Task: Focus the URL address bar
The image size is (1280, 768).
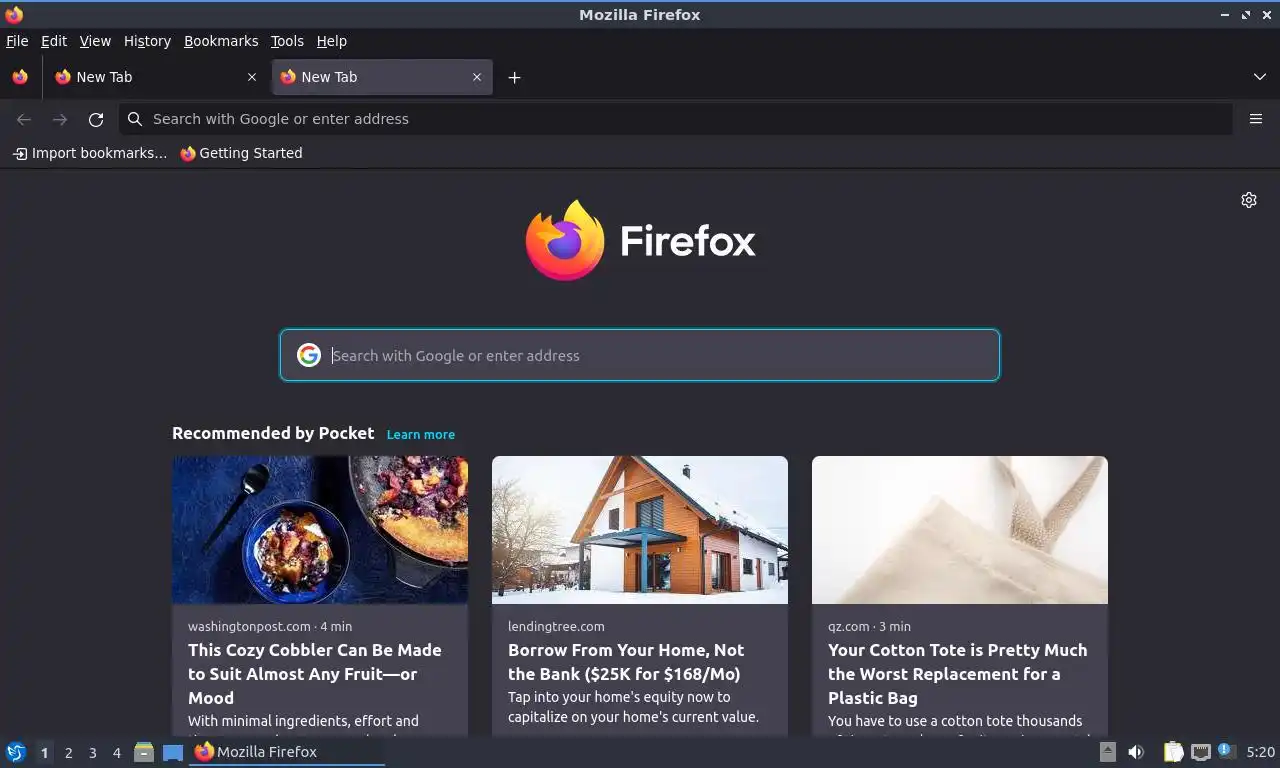Action: pyautogui.click(x=676, y=119)
